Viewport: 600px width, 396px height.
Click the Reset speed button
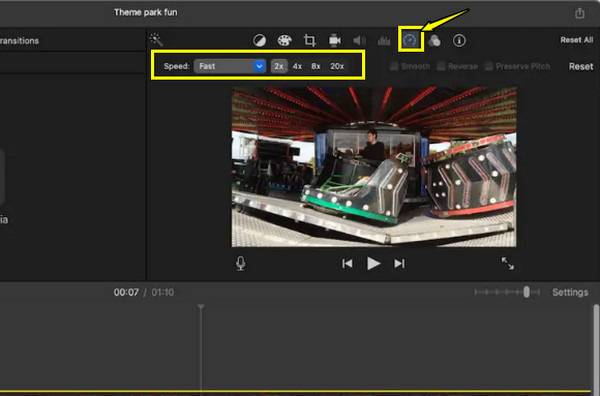pos(580,67)
